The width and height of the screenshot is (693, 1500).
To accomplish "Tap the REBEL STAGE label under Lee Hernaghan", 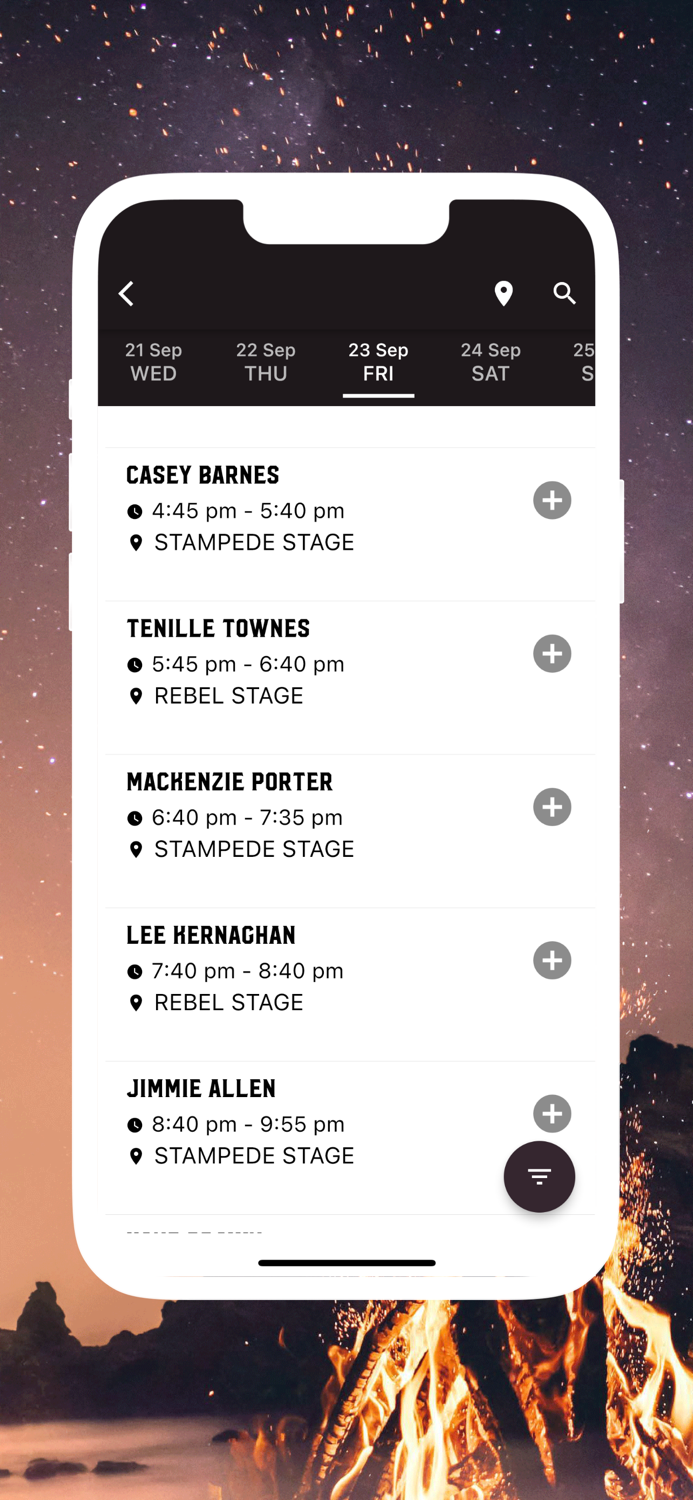I will (x=228, y=1002).
